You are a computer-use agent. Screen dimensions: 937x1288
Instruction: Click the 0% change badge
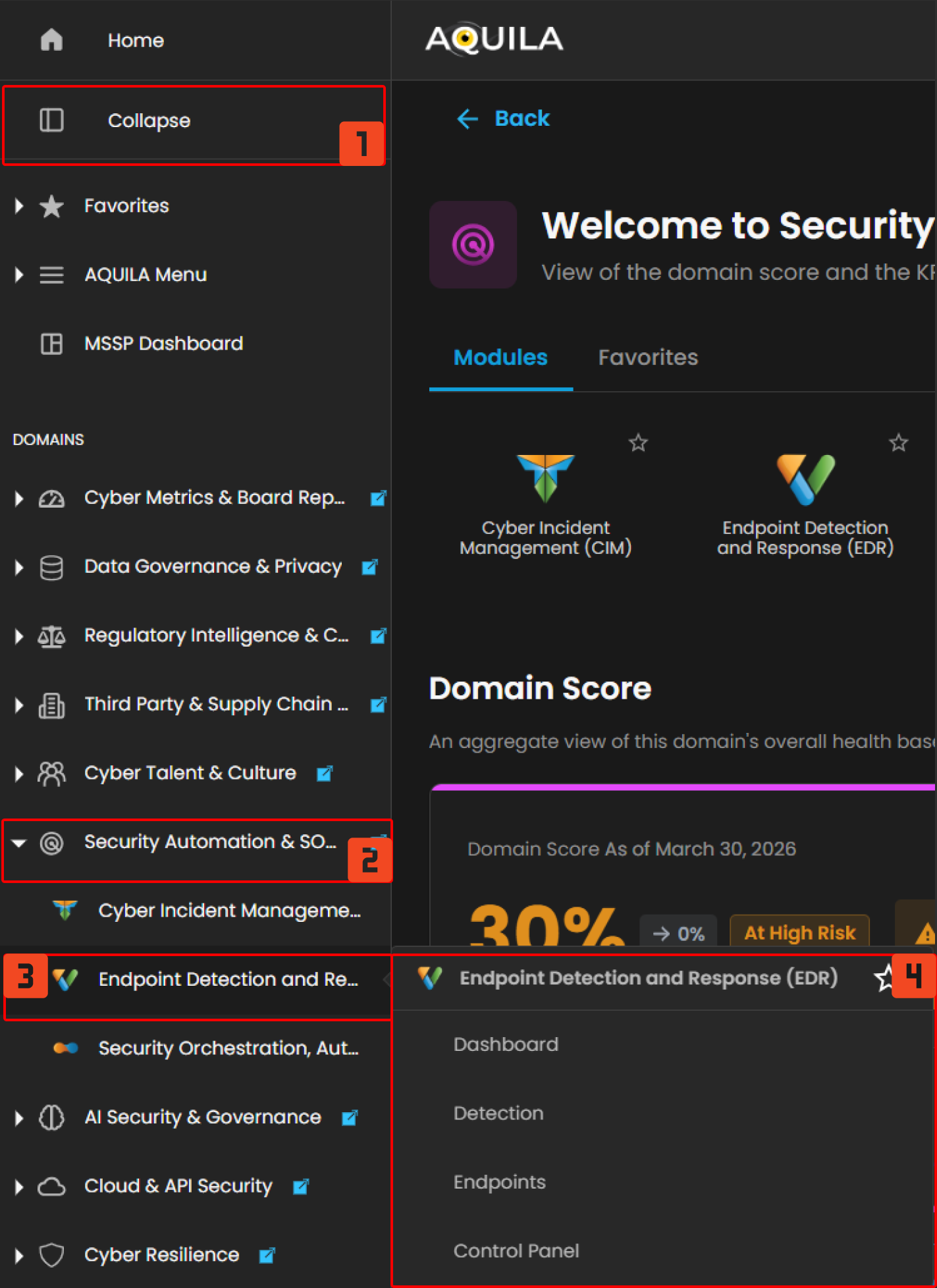pyautogui.click(x=678, y=933)
